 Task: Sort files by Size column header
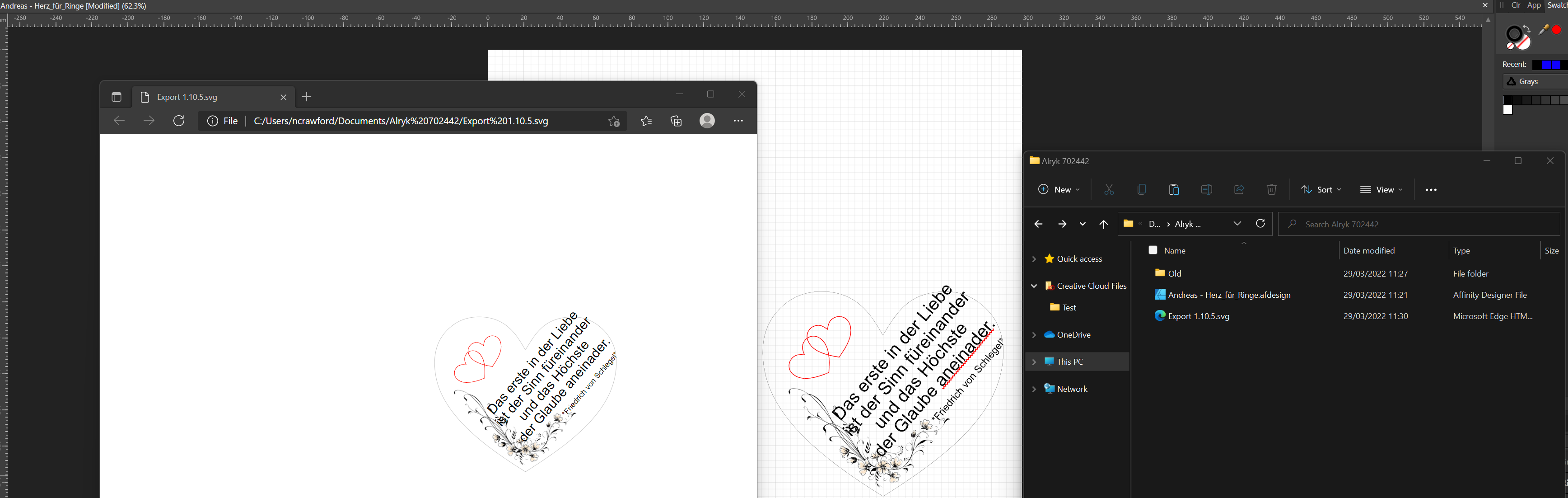coord(1552,251)
